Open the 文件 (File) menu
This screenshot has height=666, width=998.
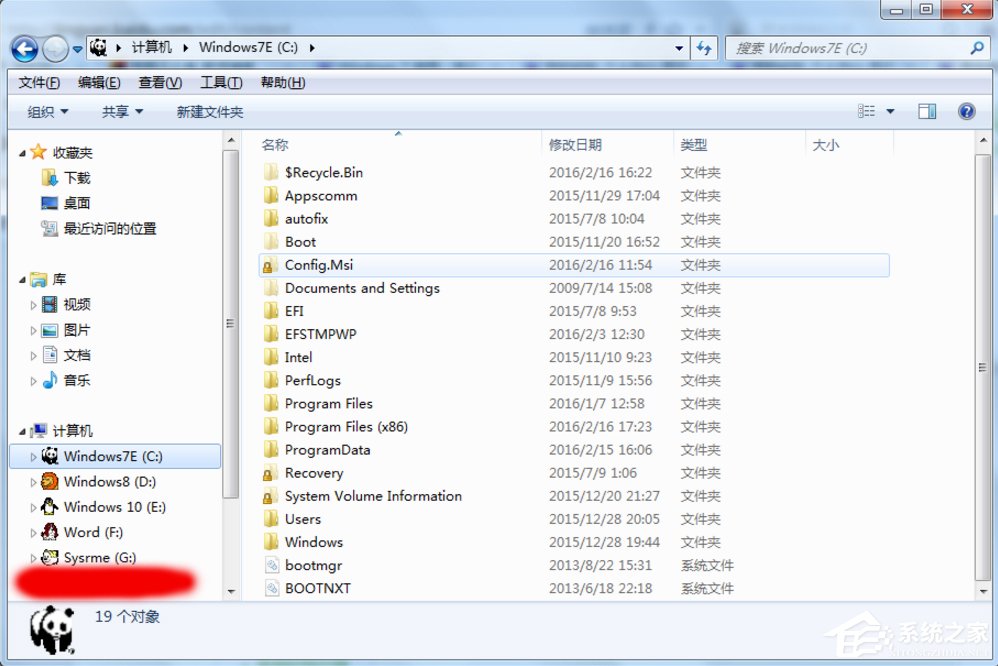coord(37,82)
